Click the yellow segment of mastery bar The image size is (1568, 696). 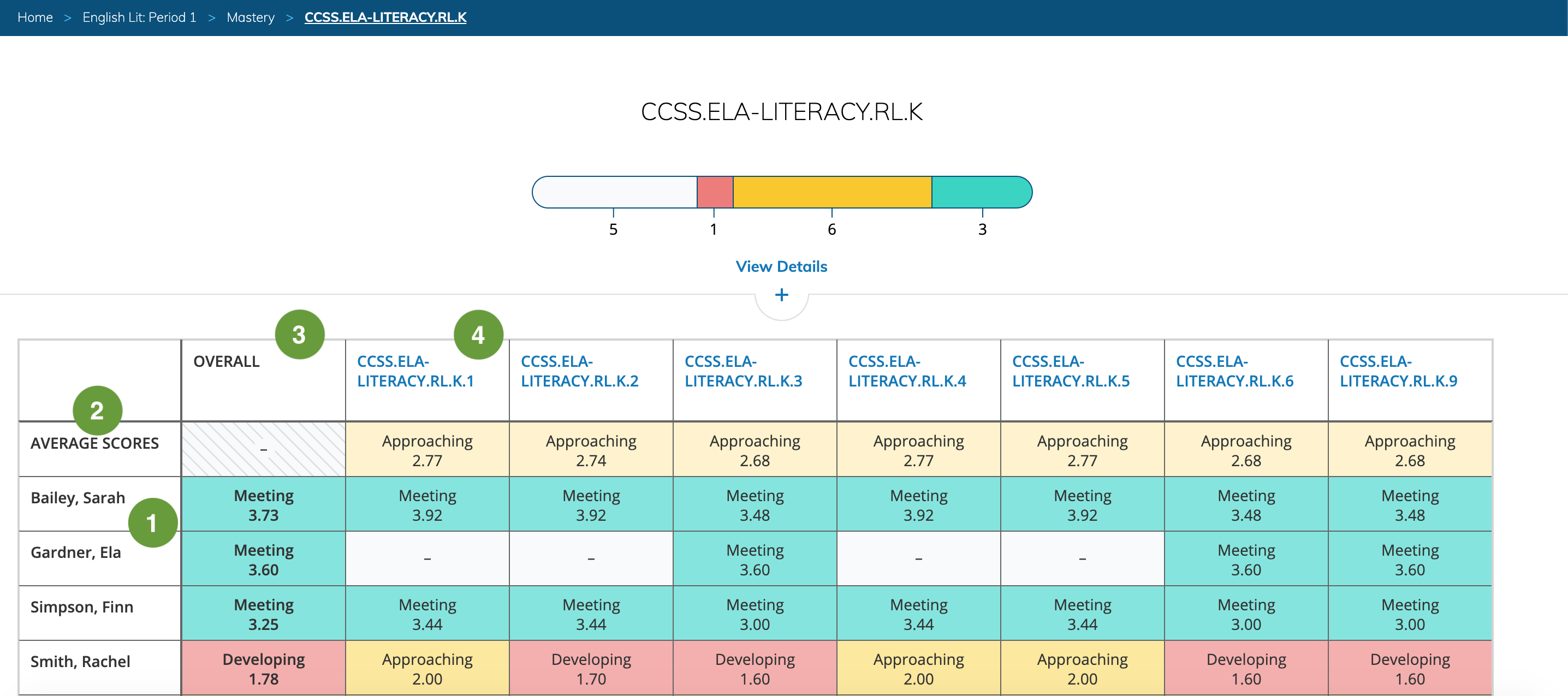pyautogui.click(x=831, y=192)
